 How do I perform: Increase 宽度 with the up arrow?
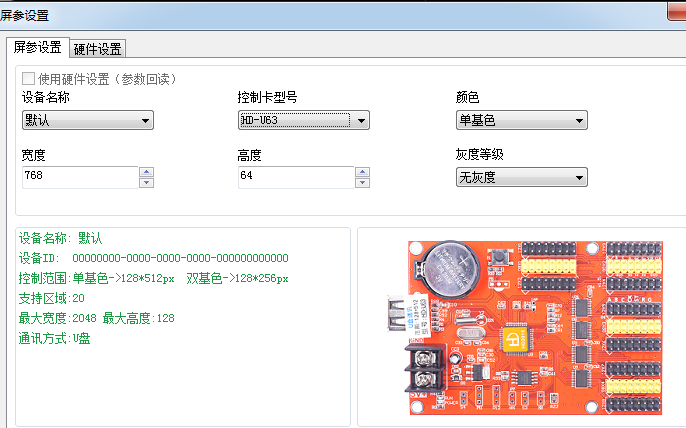pos(147,172)
